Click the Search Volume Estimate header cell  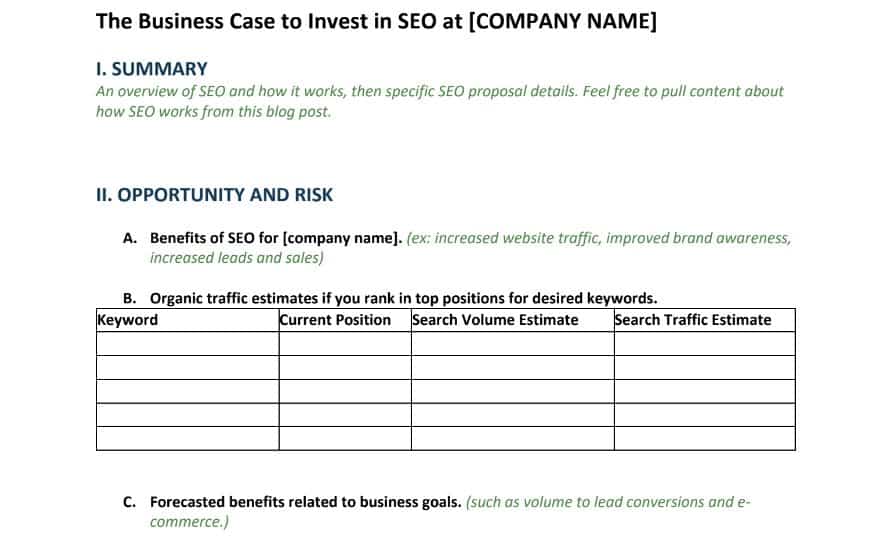pos(513,320)
